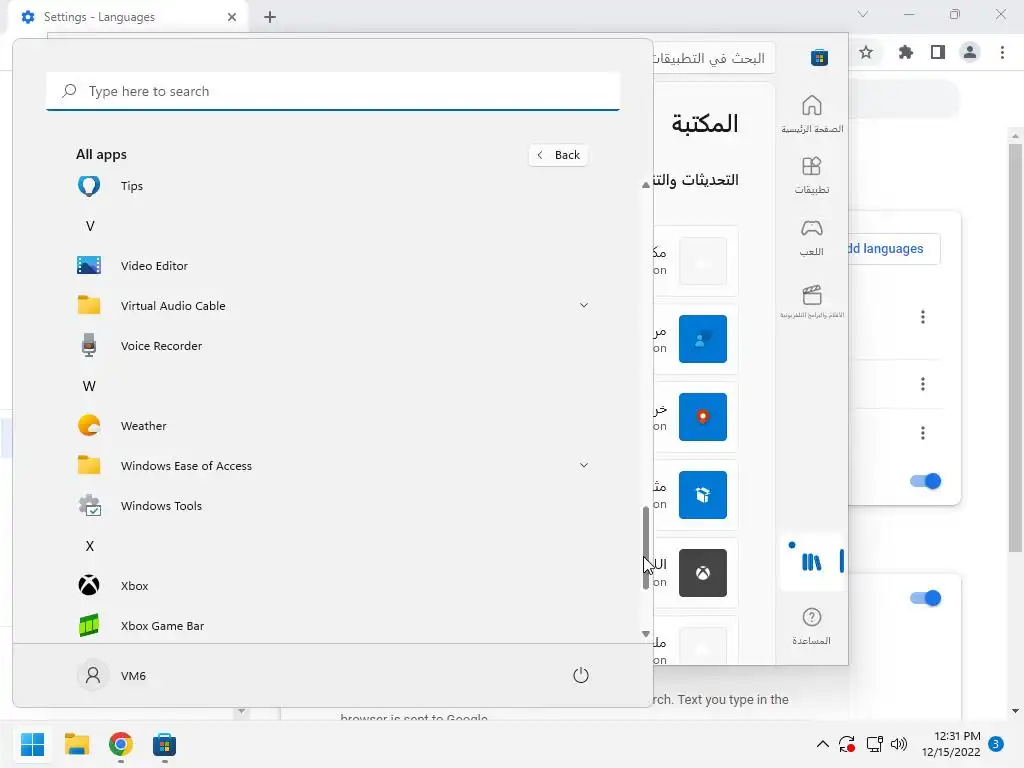Open the clock and date in taskbar
1024x768 pixels.
tap(951, 744)
